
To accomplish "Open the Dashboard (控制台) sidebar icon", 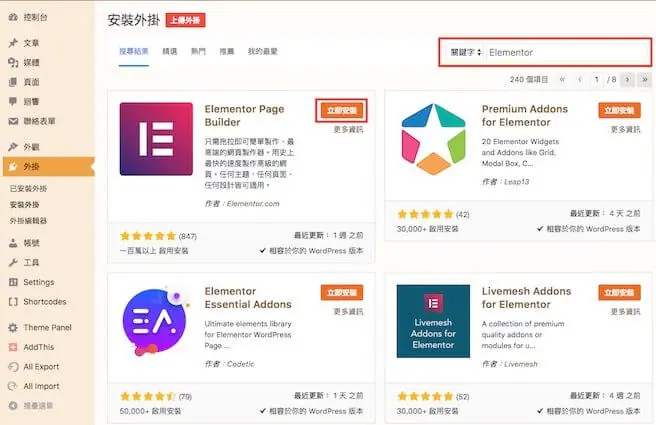I will click(13, 17).
